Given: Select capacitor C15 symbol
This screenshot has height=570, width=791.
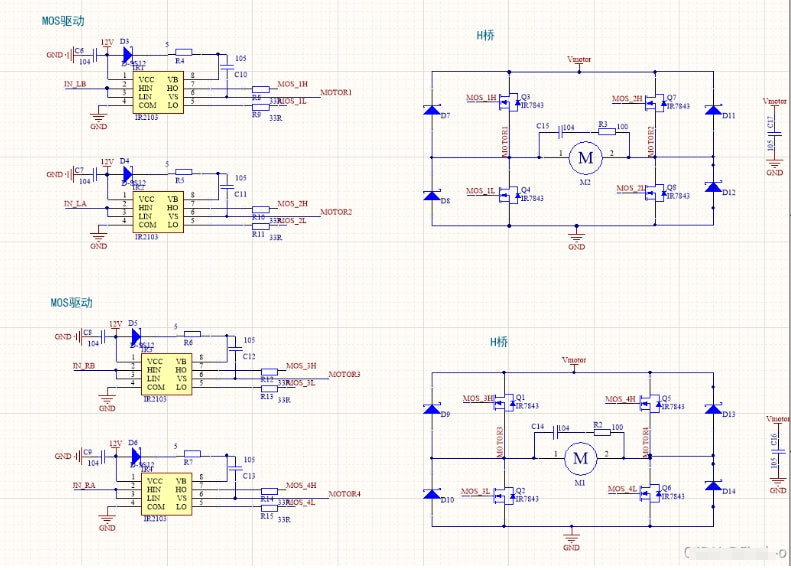Looking at the screenshot, I should (x=560, y=132).
